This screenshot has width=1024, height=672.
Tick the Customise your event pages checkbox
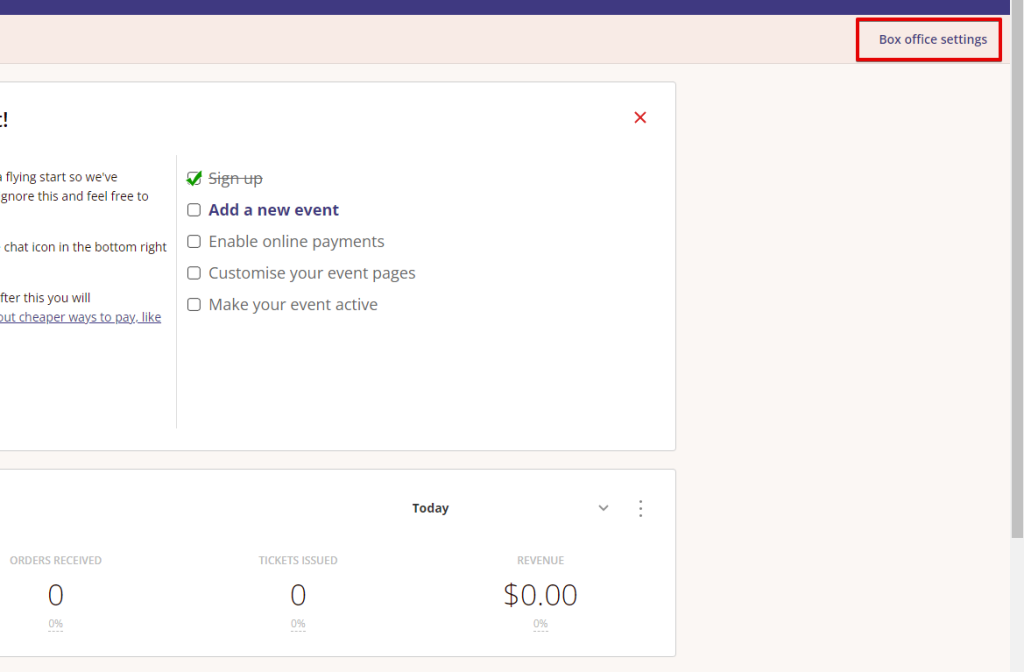coord(194,273)
